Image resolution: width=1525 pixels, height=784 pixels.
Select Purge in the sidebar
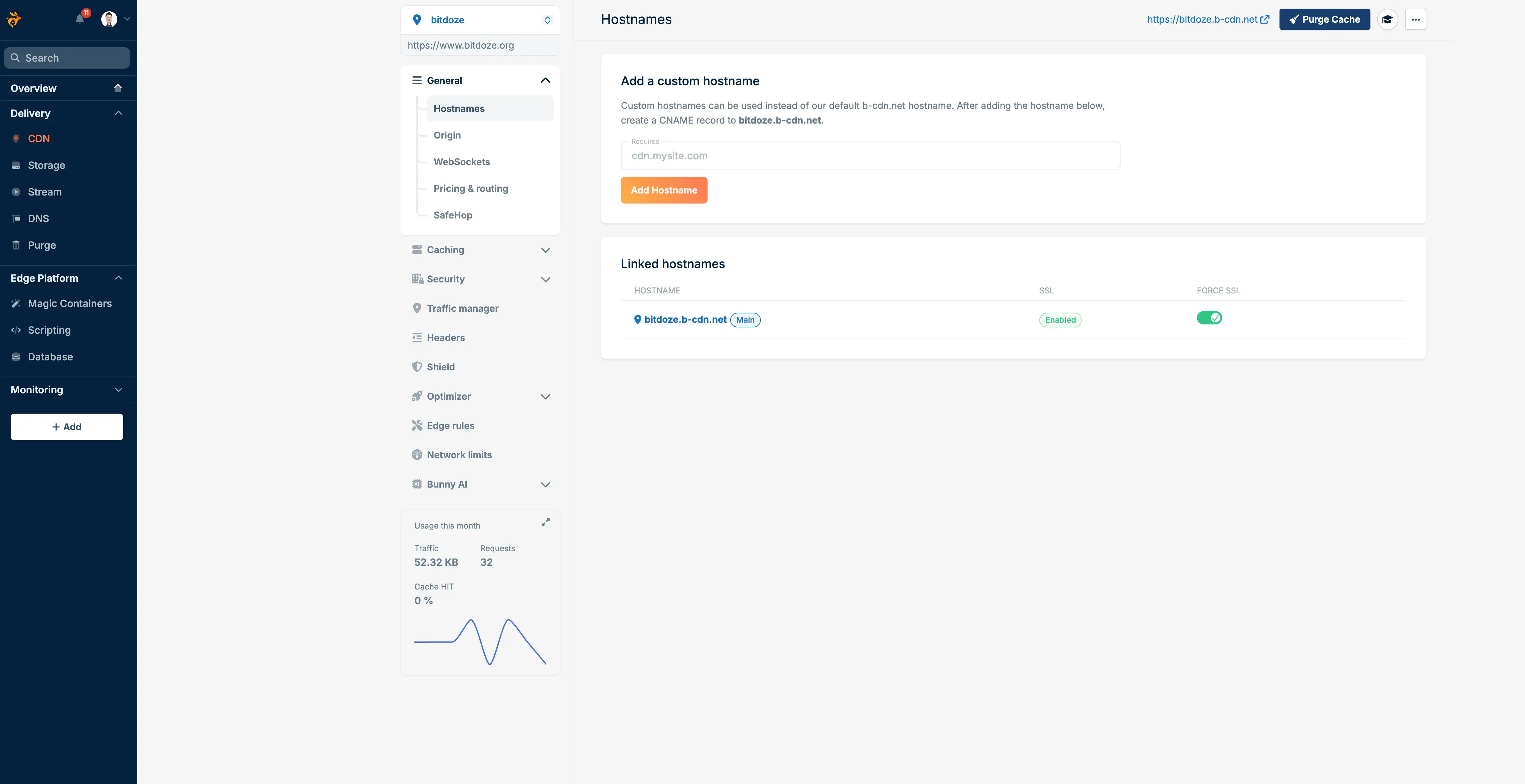[41, 245]
